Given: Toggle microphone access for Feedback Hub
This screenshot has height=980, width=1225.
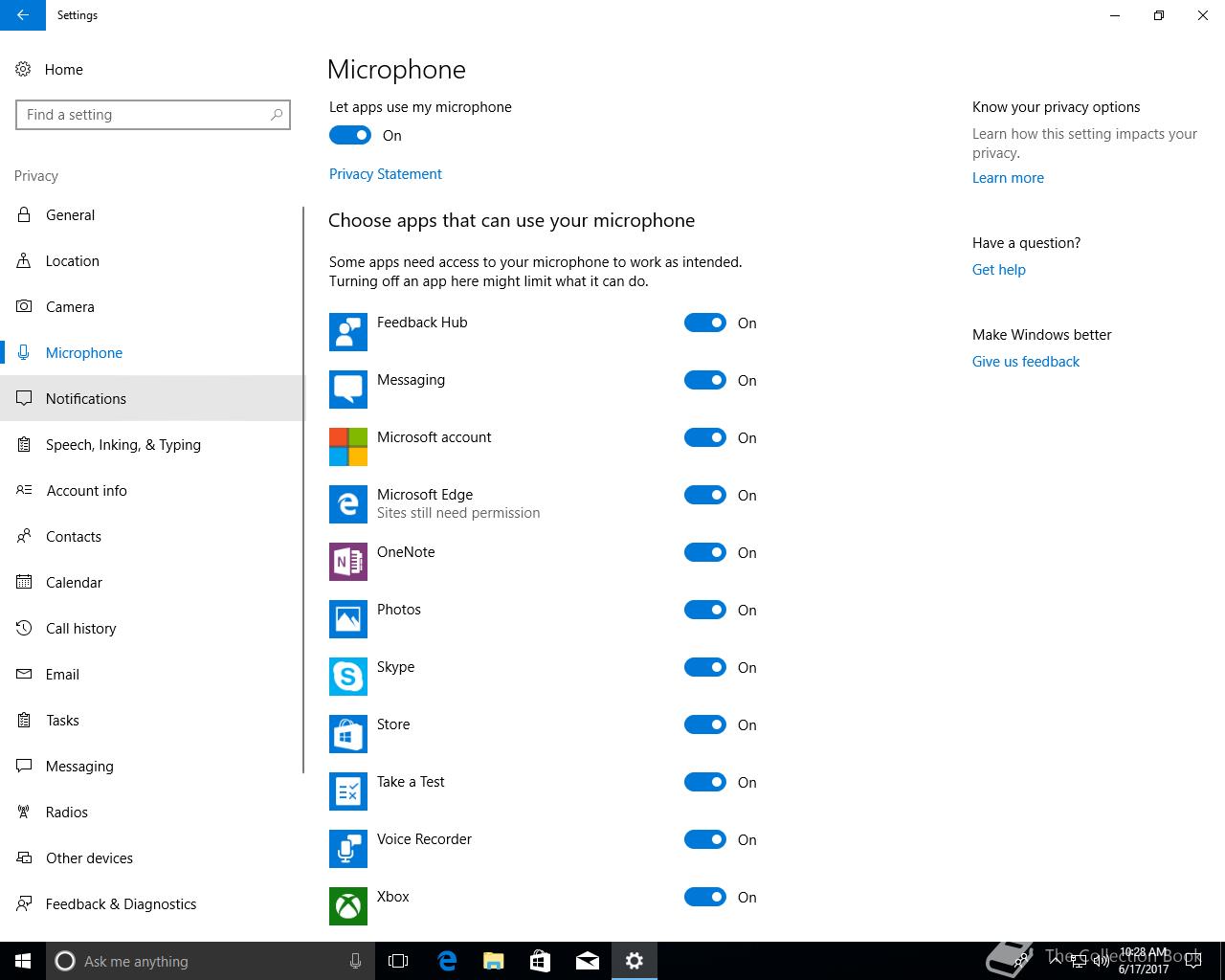Looking at the screenshot, I should tap(705, 323).
